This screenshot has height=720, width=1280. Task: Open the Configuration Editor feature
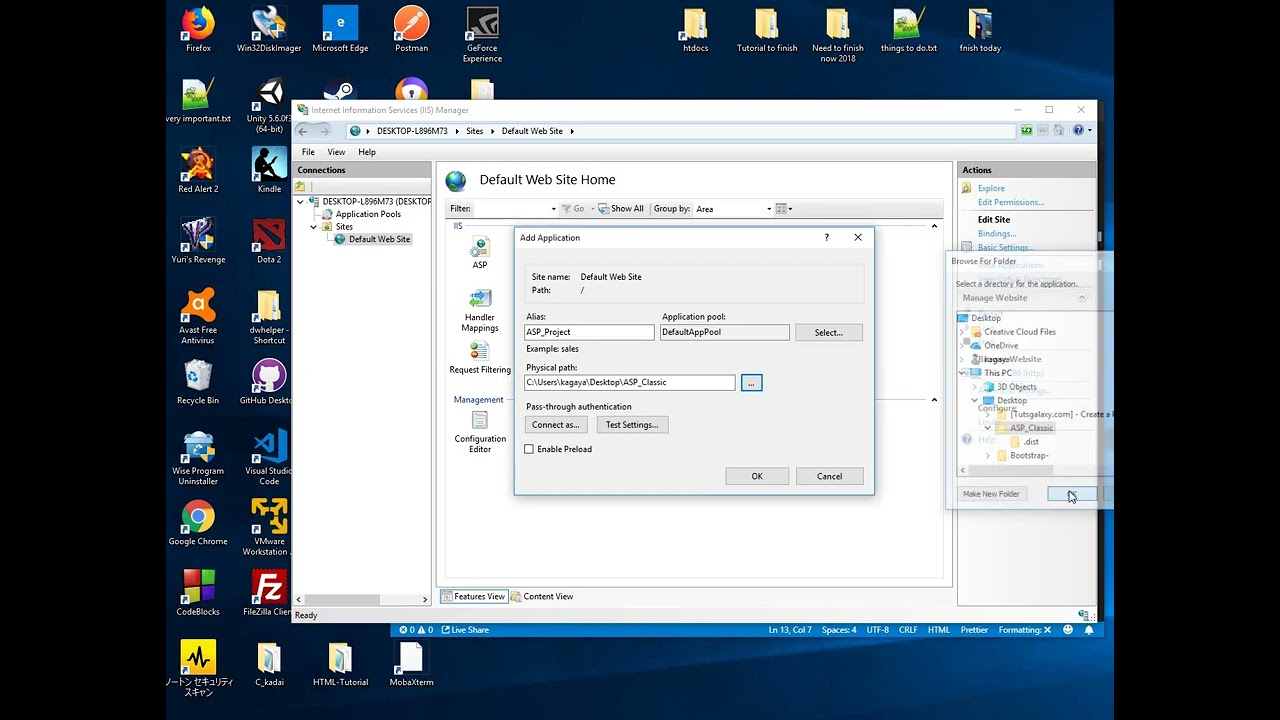coord(480,432)
